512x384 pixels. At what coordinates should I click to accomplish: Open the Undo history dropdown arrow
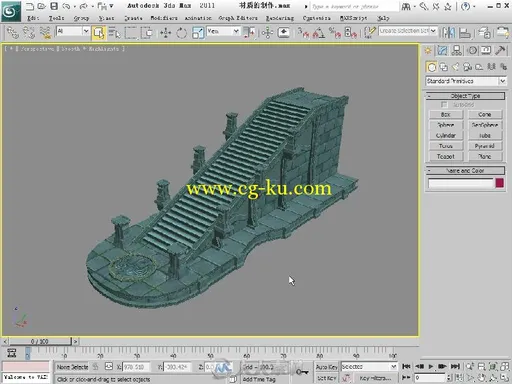74,6
